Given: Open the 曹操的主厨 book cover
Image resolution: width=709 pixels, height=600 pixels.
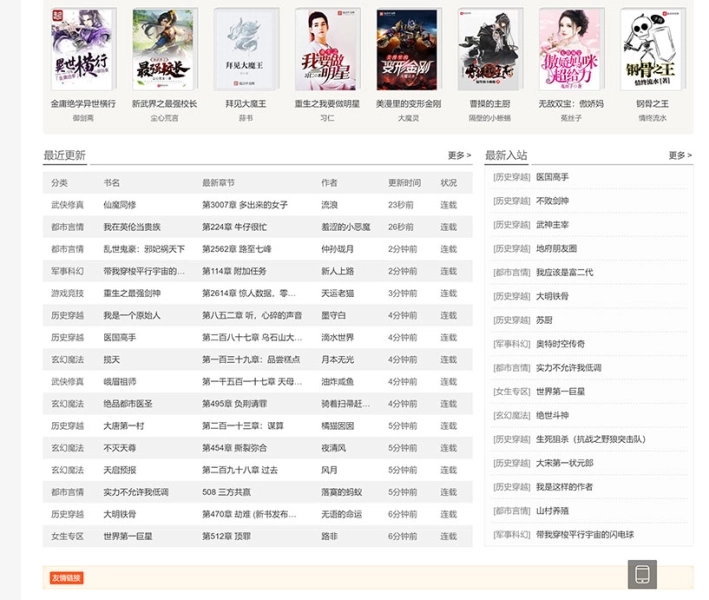Looking at the screenshot, I should [x=489, y=49].
